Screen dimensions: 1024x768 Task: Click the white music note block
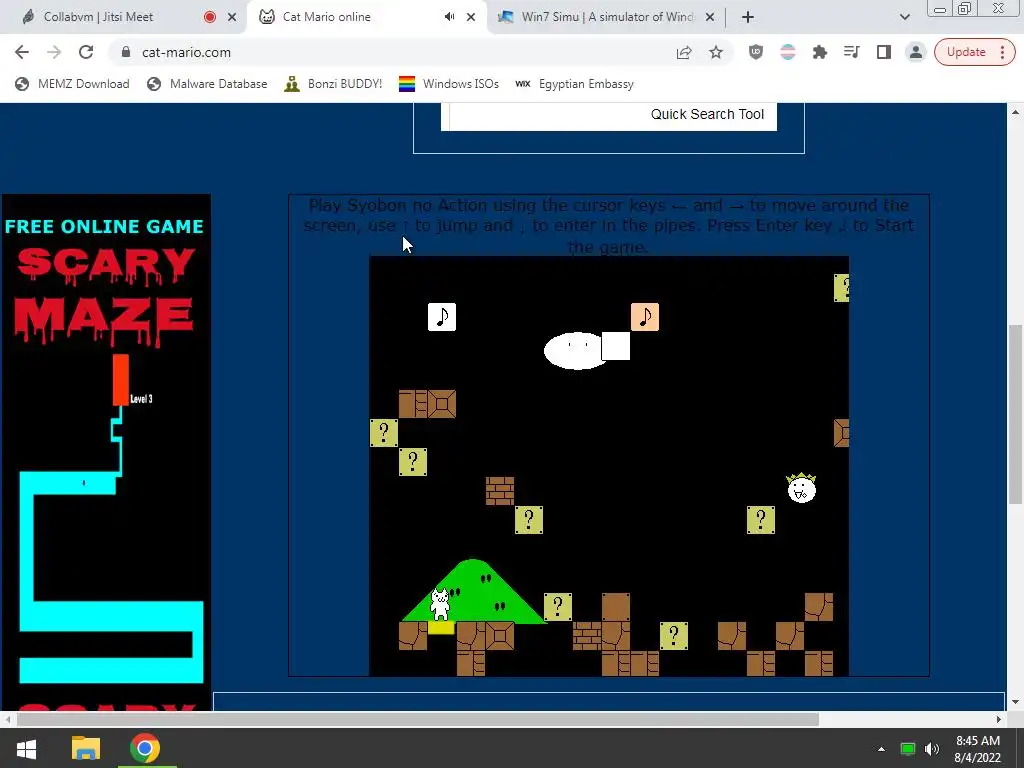tap(442, 317)
